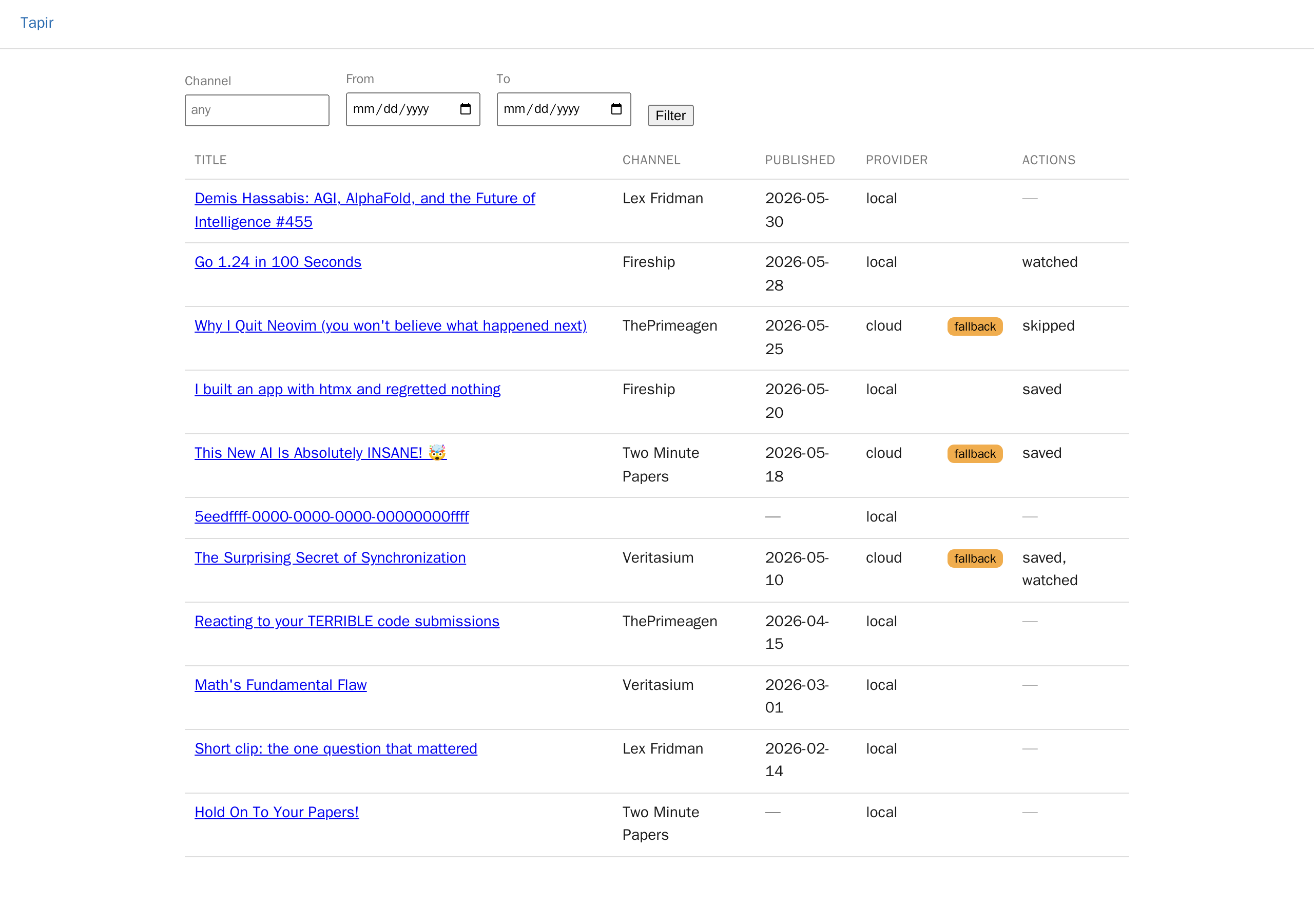Click 'saved, watched' in the Synchronization row
Image resolution: width=1314 pixels, height=924 pixels.
(x=1050, y=568)
